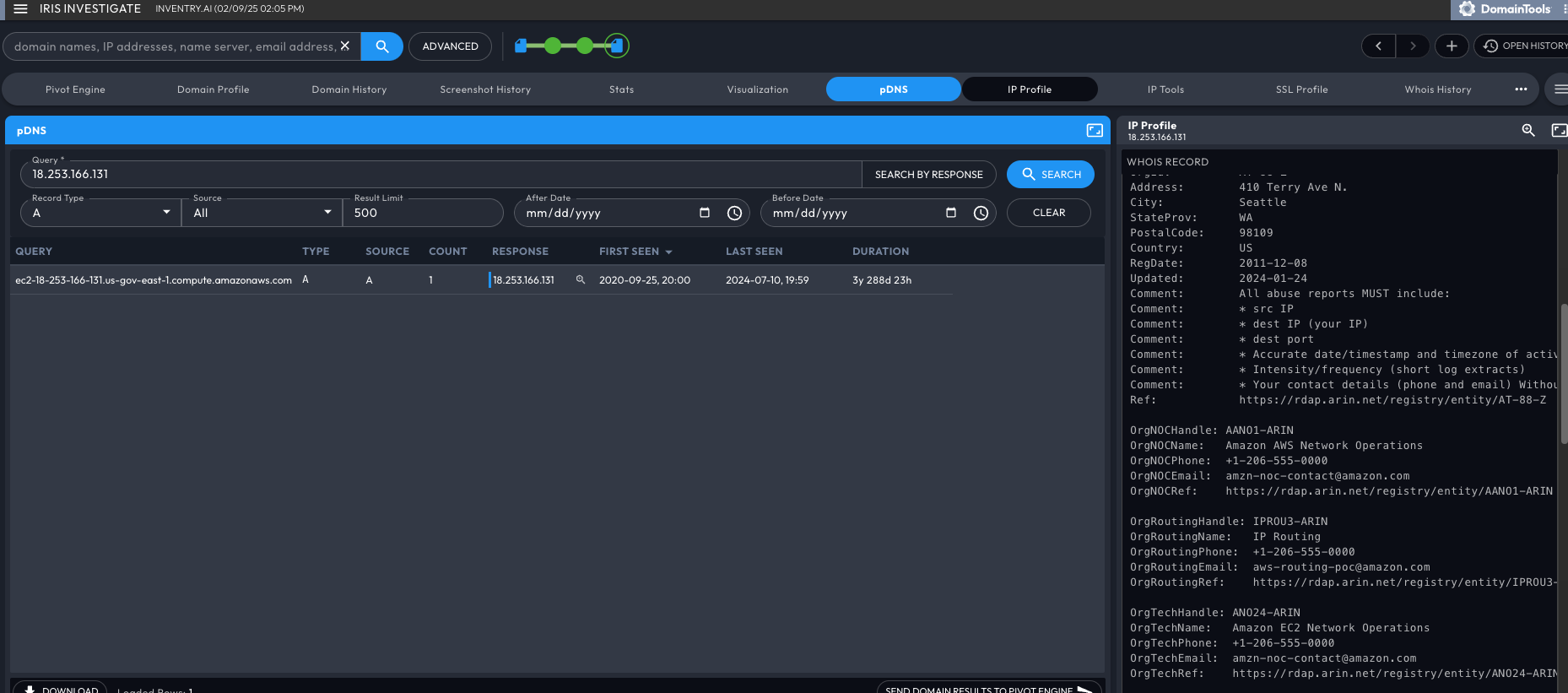Search inside the IP Profile panel
The height and width of the screenshot is (693, 1568).
coord(1528,130)
